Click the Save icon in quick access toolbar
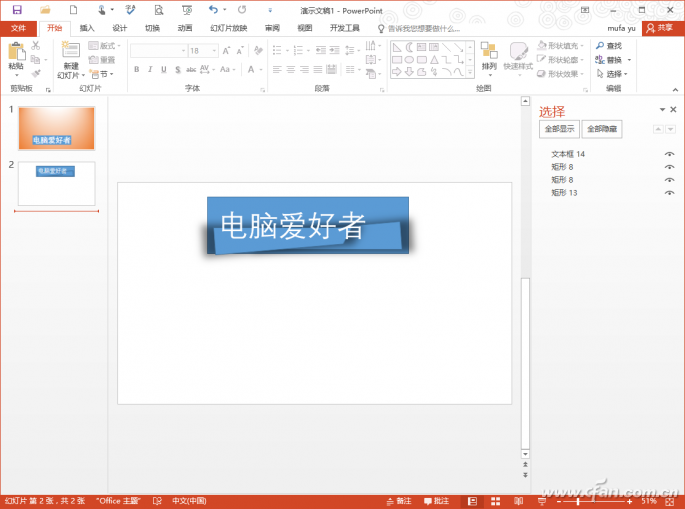685x509 pixels. (x=17, y=10)
